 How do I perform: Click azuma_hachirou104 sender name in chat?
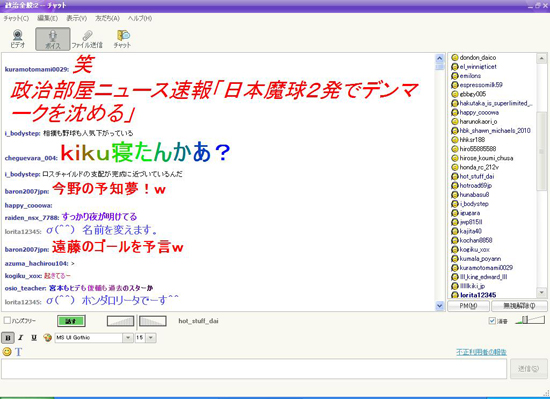(x=36, y=263)
